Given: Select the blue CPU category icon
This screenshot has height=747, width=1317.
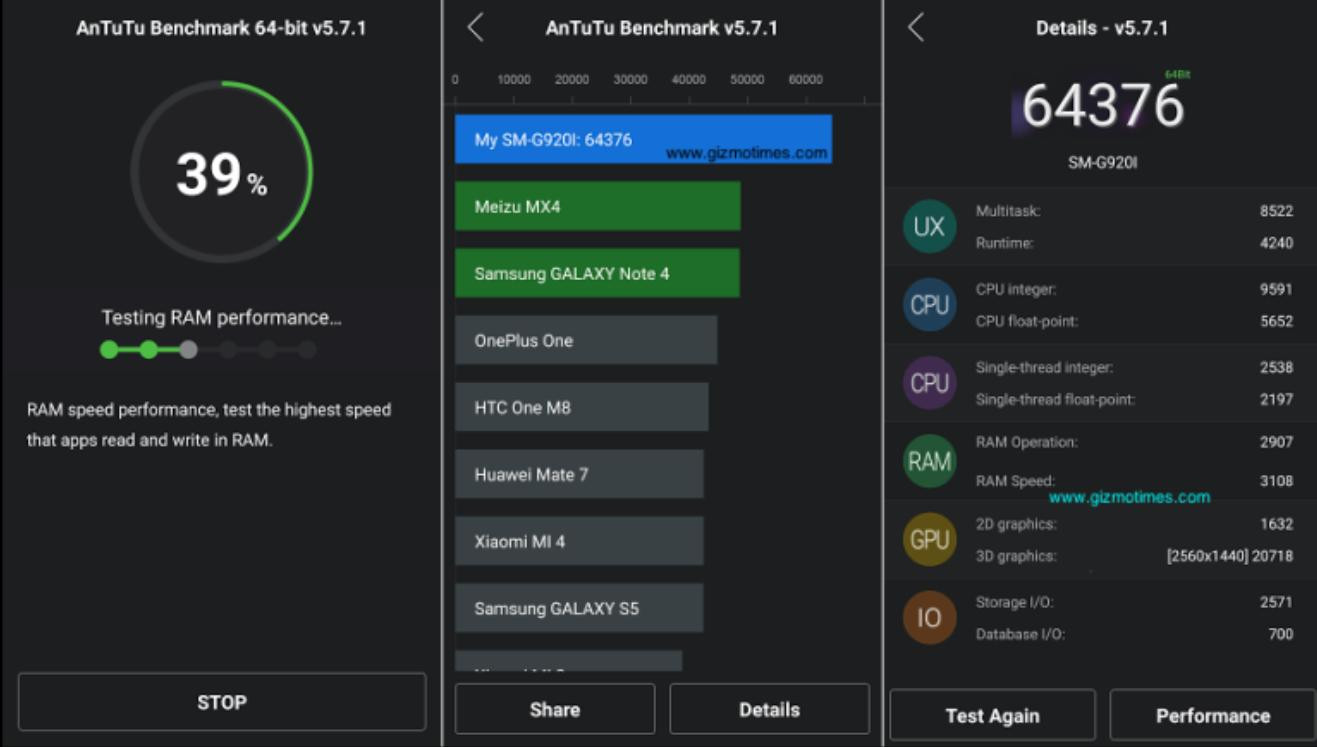Looking at the screenshot, I should (929, 305).
